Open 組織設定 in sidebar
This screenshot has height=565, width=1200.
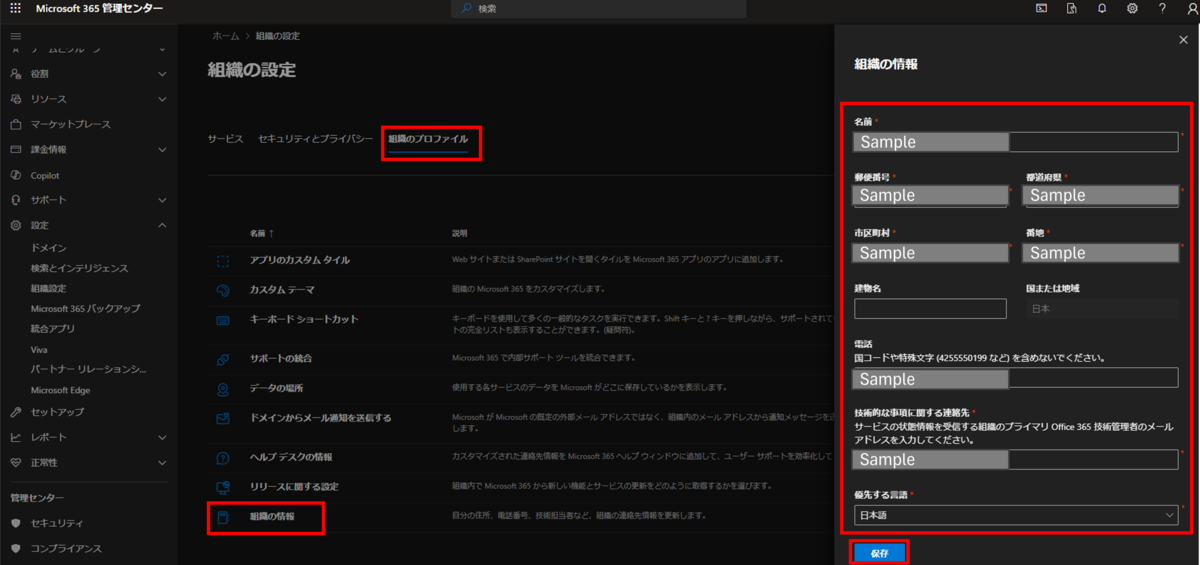pyautogui.click(x=48, y=288)
